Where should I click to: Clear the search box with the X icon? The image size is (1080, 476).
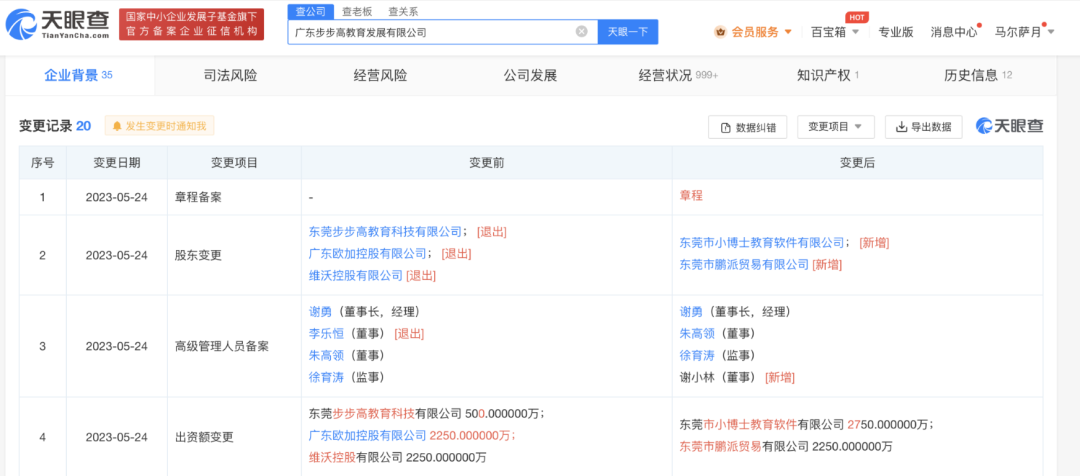tap(581, 32)
